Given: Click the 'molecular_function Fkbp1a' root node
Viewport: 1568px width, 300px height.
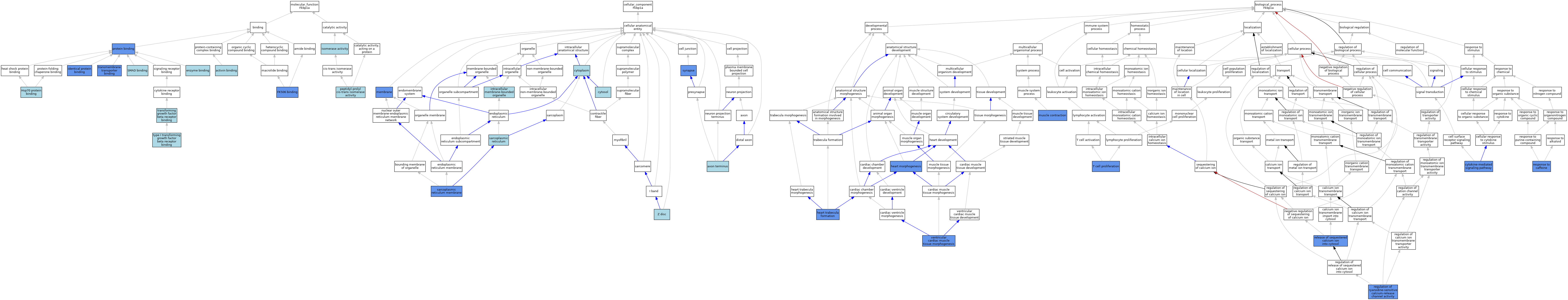Looking at the screenshot, I should (304, 6).
